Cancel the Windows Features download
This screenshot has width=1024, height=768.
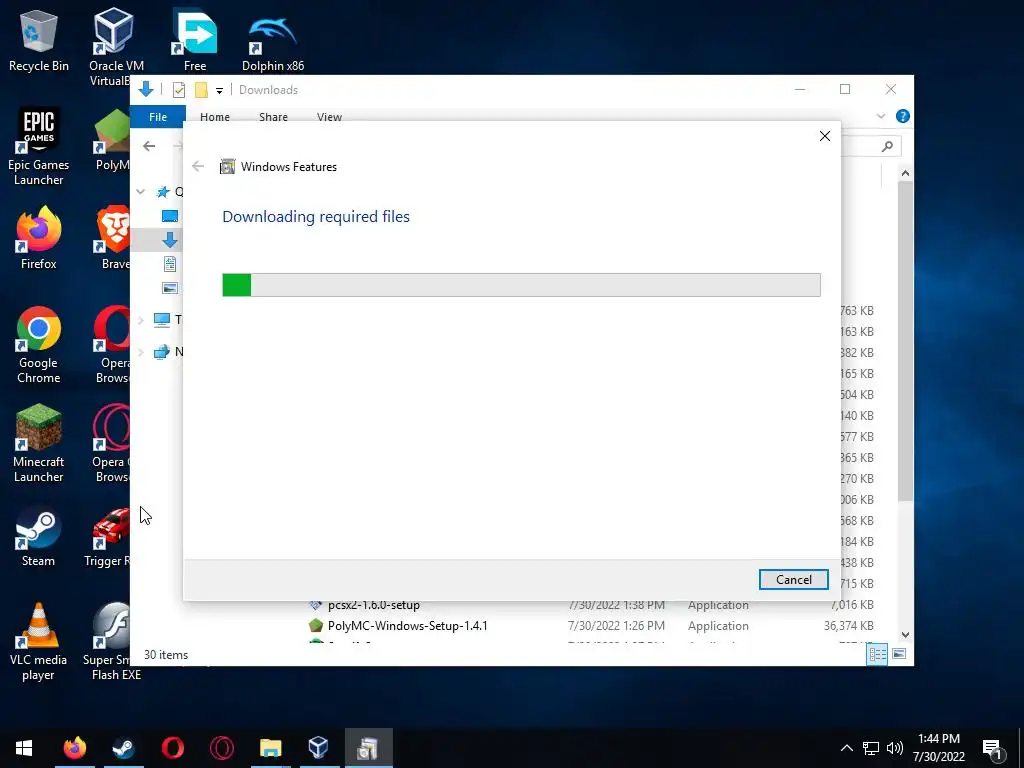[793, 579]
